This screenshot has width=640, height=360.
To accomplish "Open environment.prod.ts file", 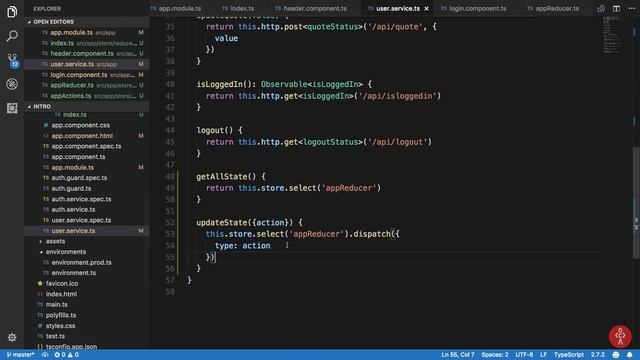I will [x=81, y=262].
